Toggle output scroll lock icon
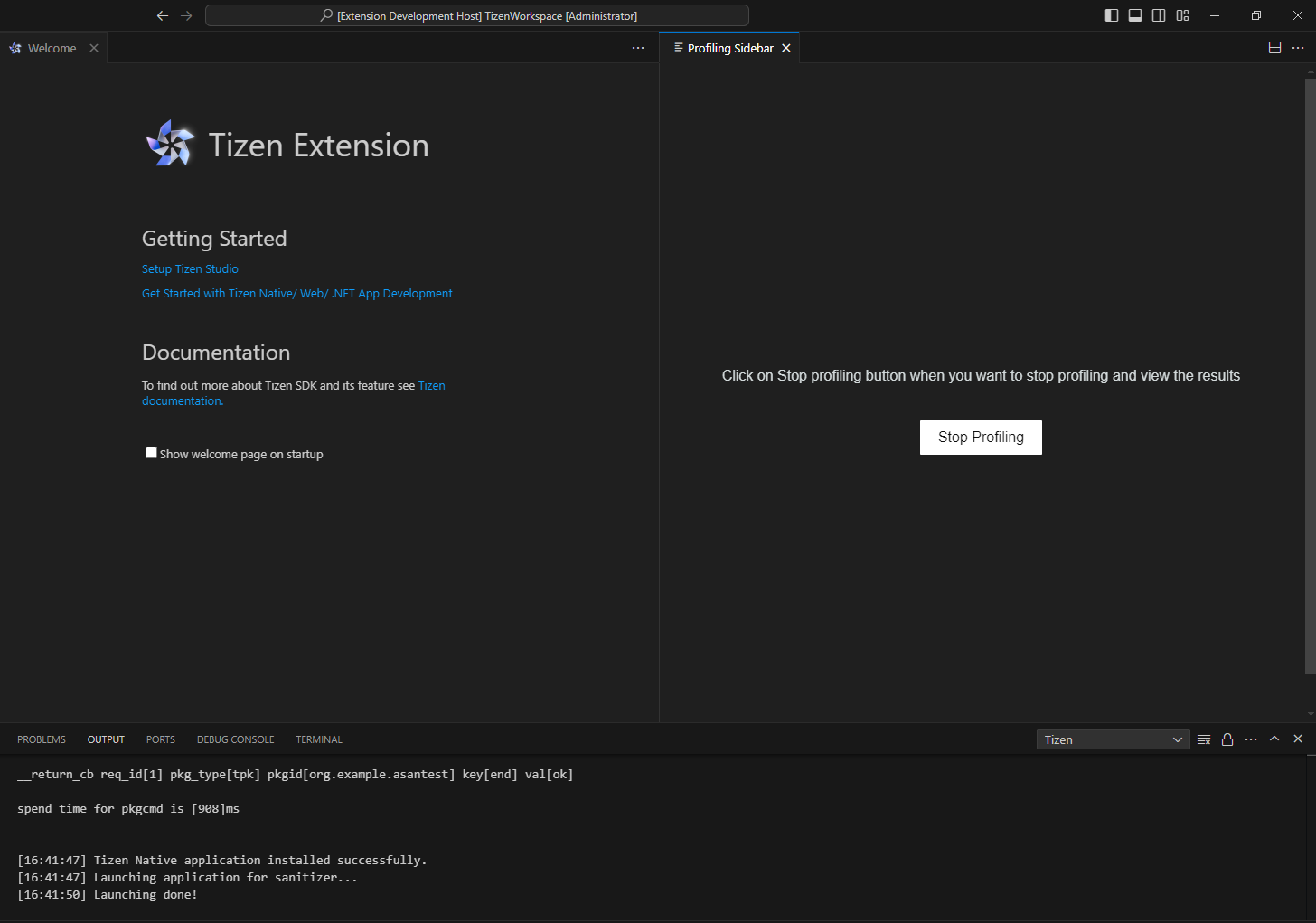 pos(1227,739)
